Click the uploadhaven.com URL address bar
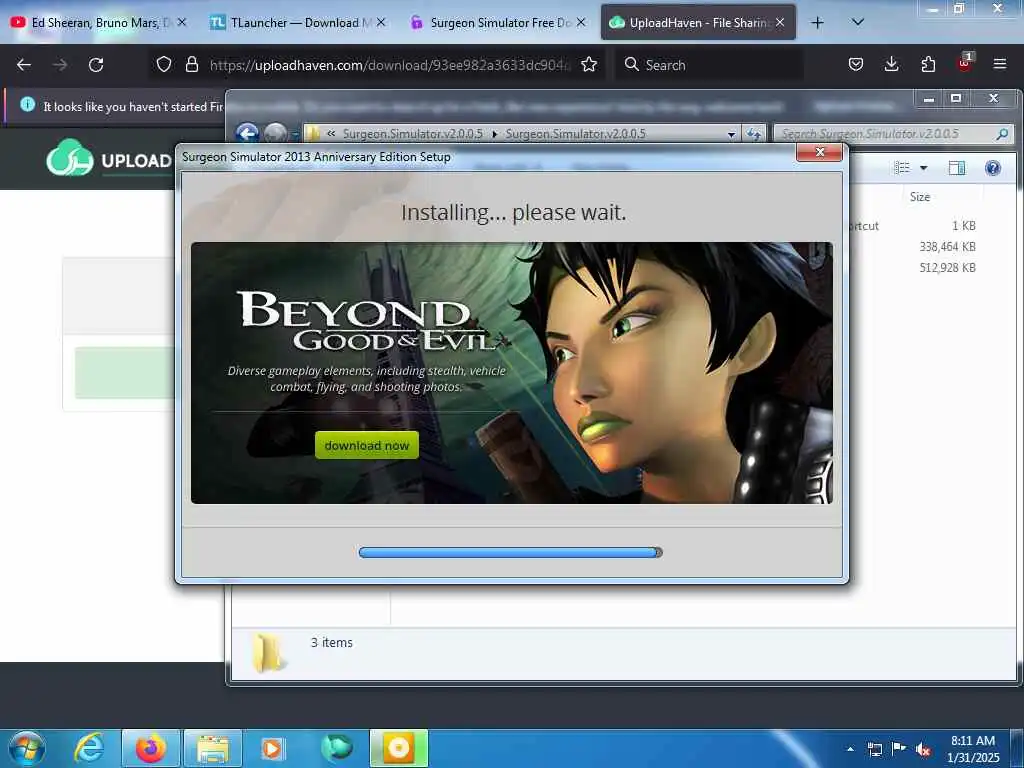Screen dimensions: 1024x768 tap(390, 65)
